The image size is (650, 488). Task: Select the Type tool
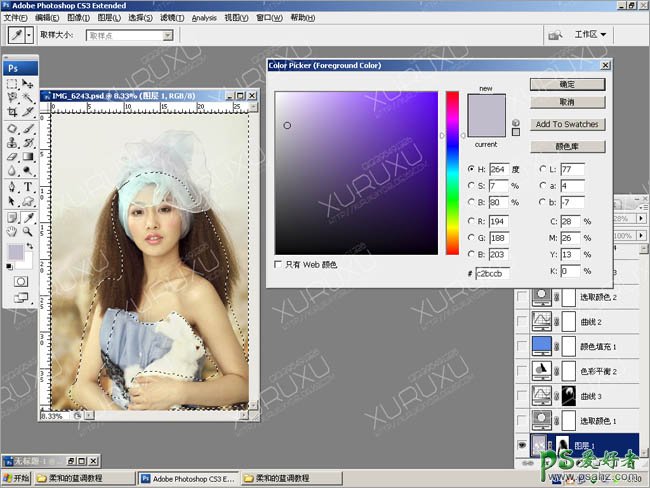point(28,186)
